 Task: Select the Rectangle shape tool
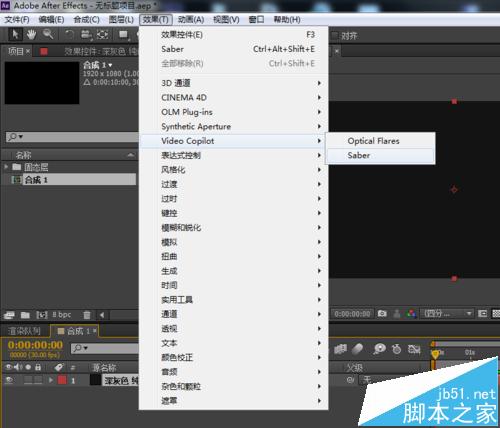[x=124, y=34]
